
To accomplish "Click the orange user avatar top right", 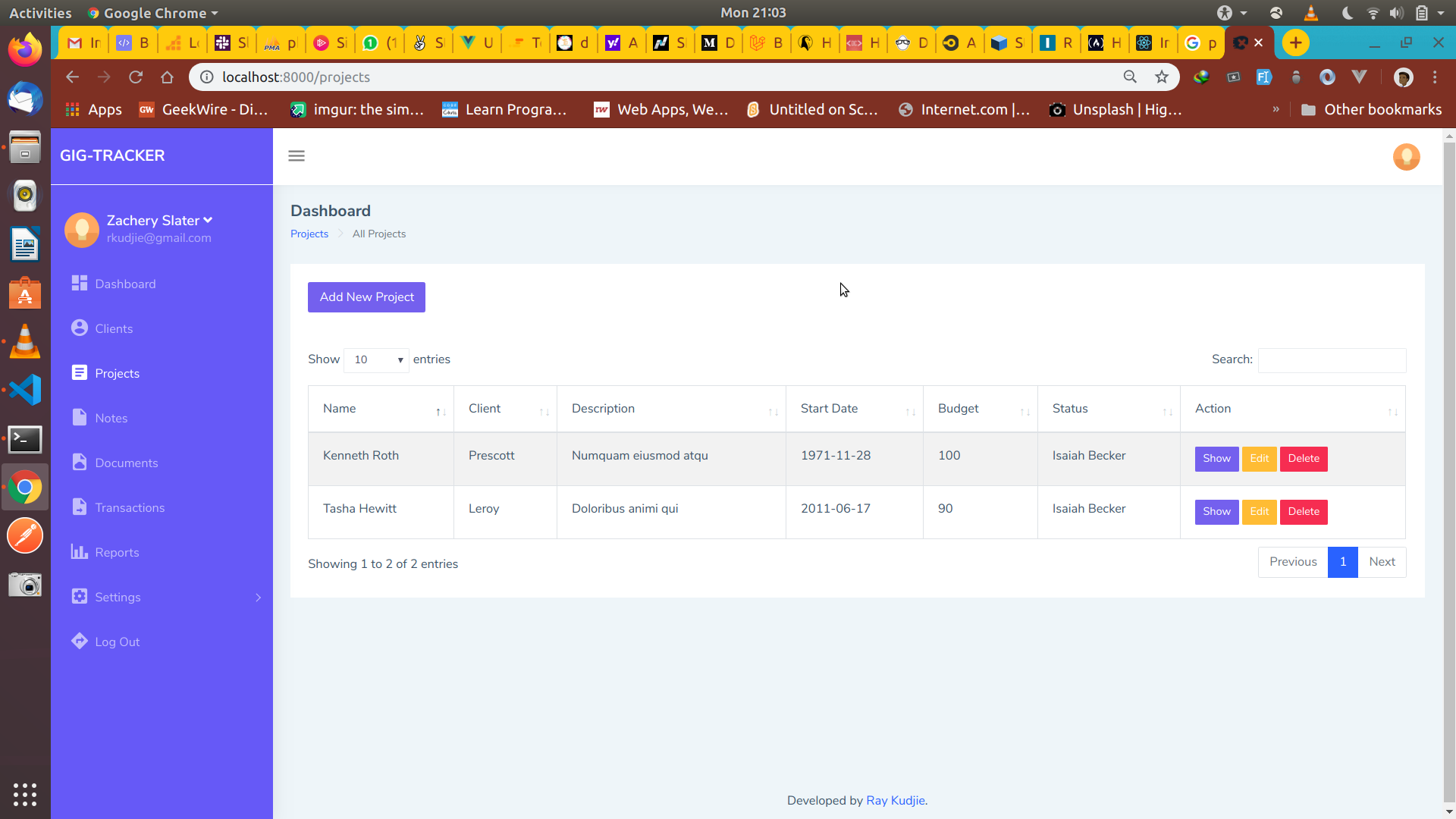I will 1406,157.
